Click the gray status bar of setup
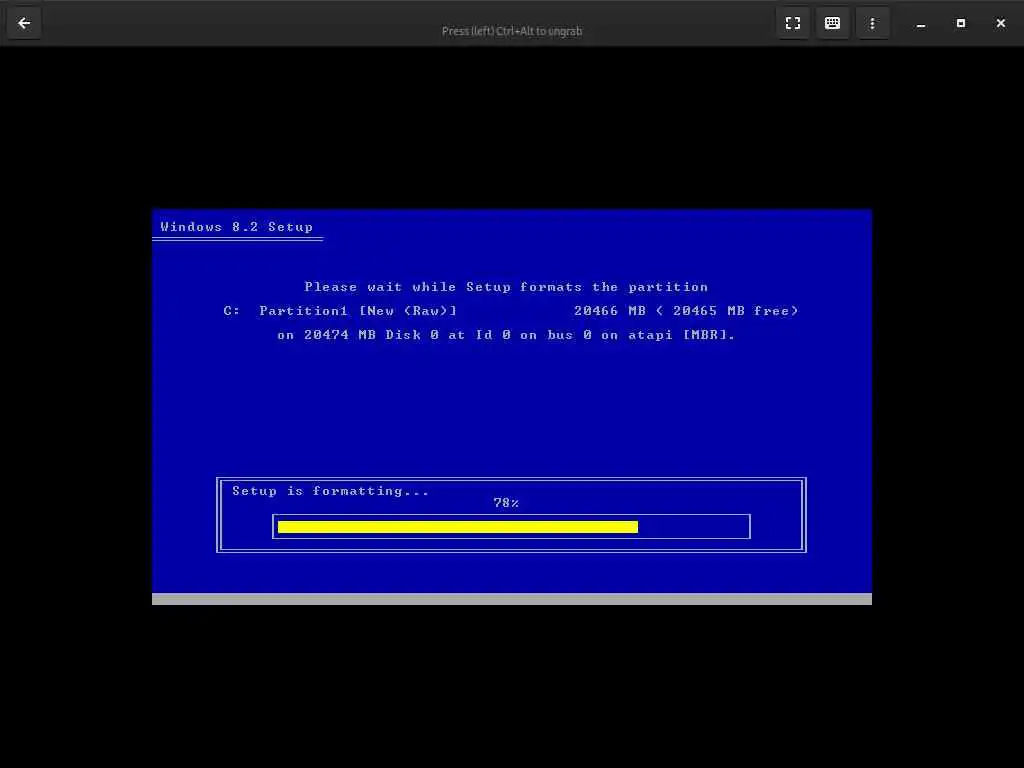 point(512,599)
